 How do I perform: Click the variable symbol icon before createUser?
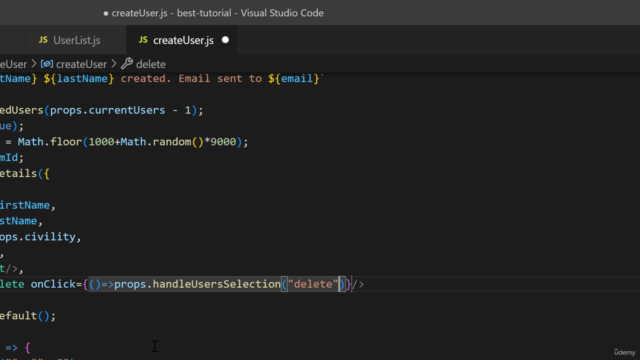click(47, 64)
